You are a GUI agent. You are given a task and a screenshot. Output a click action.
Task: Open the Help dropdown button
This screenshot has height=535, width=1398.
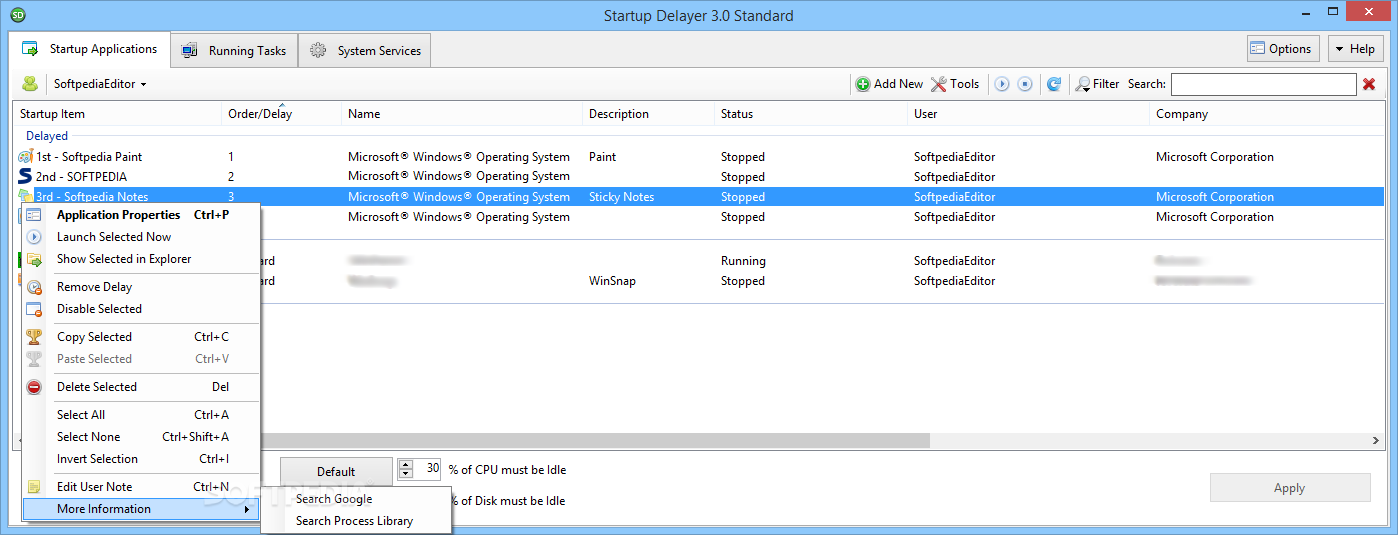tap(1354, 49)
